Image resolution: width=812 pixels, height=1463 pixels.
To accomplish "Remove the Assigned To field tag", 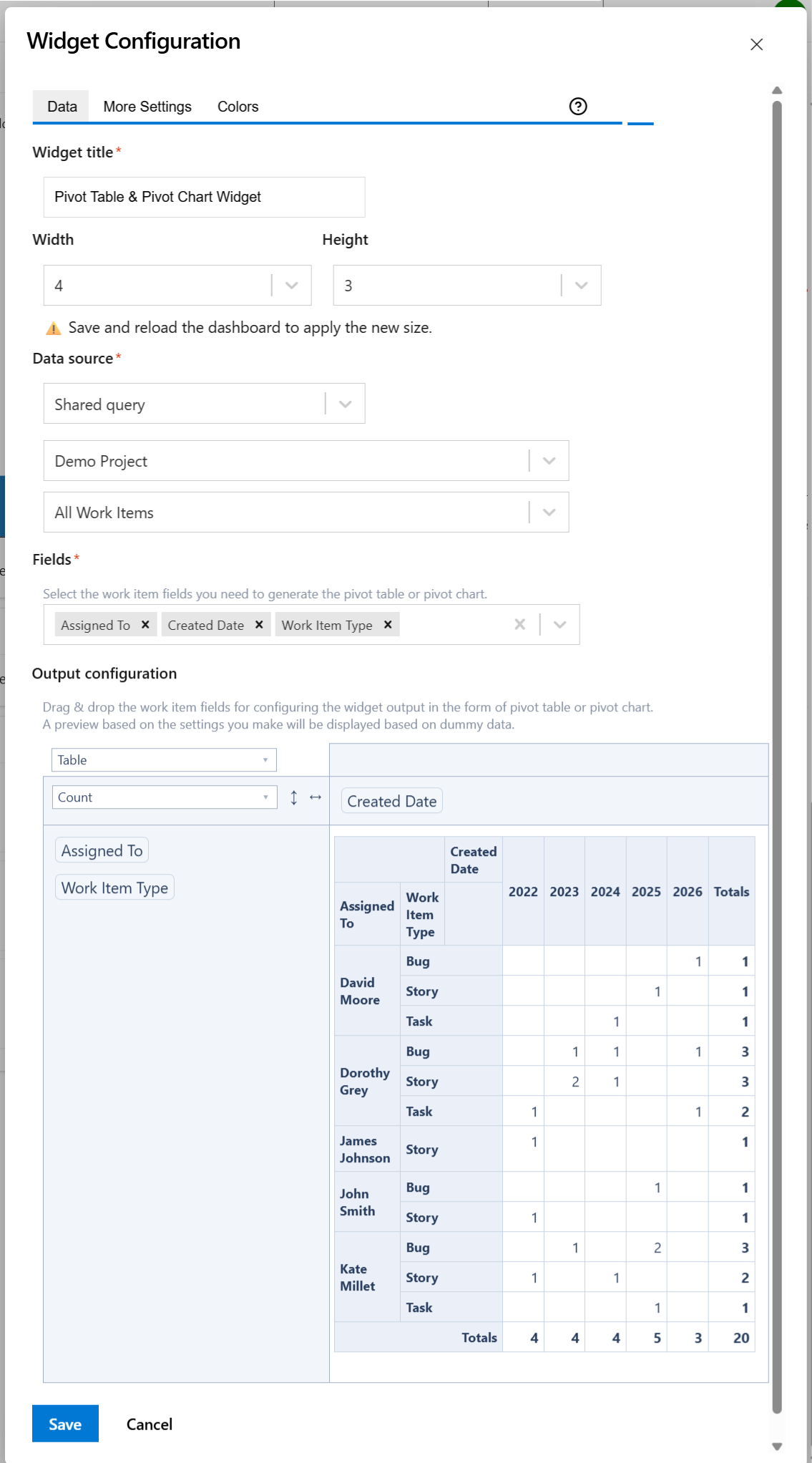I will click(x=145, y=624).
